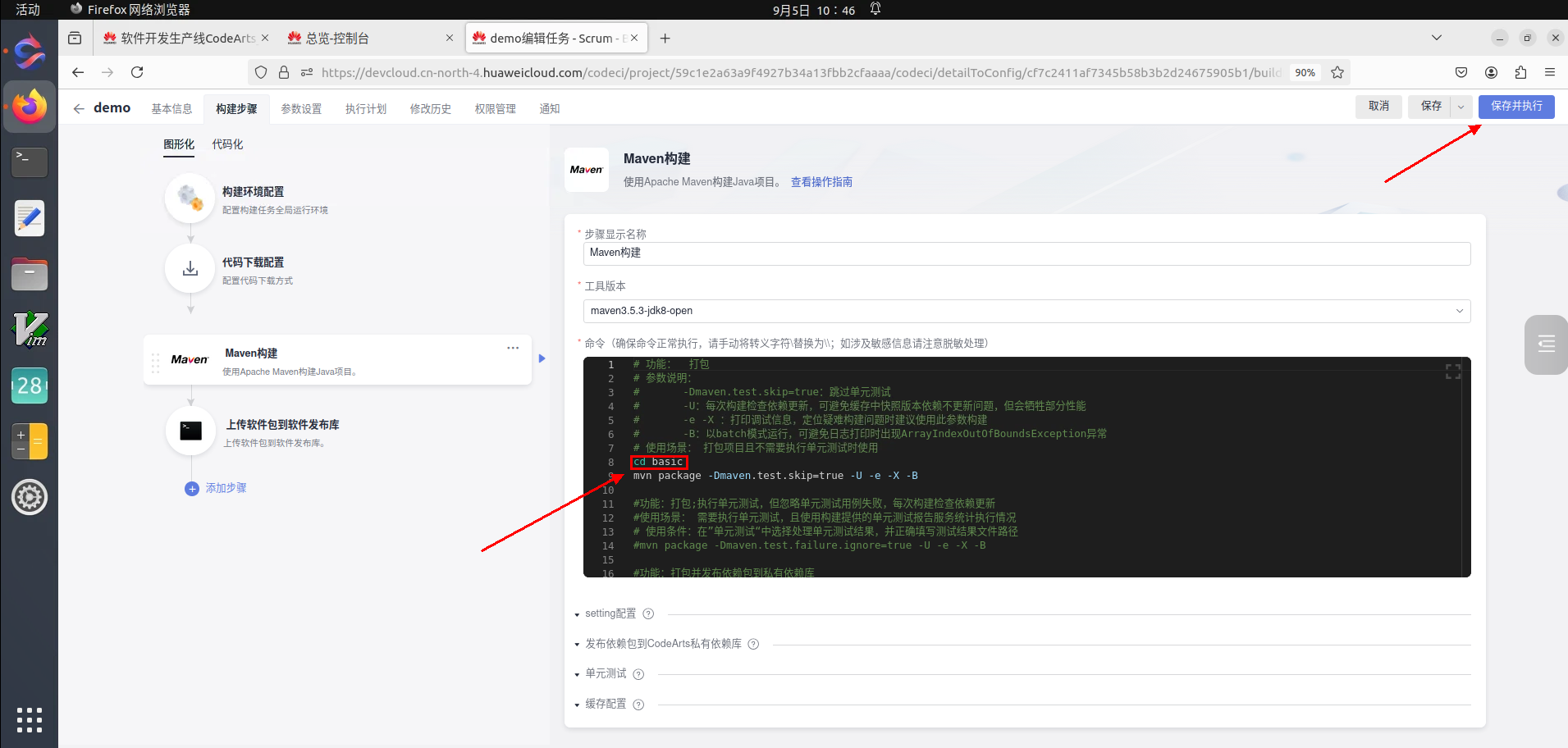The width and height of the screenshot is (1568, 748).
Task: Click the 代码下载配置 download icon
Action: pyautogui.click(x=190, y=268)
